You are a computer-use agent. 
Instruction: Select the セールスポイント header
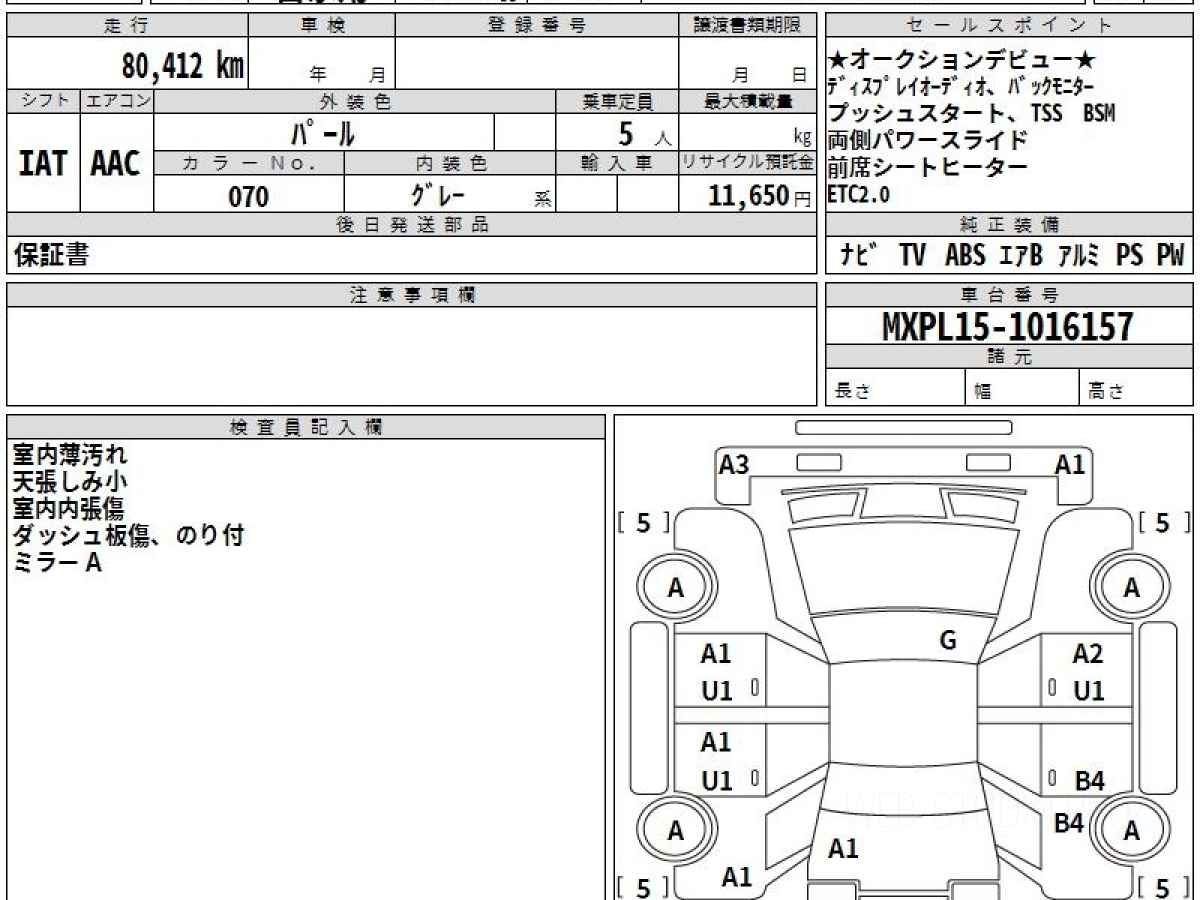[1009, 26]
